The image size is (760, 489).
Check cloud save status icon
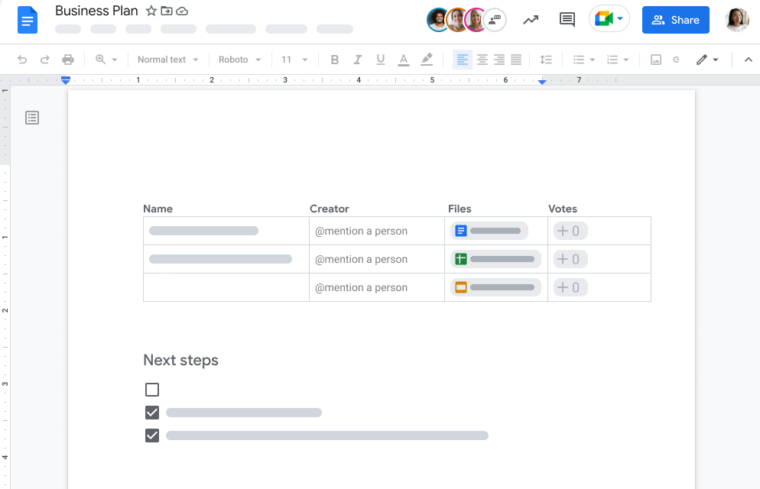[182, 11]
